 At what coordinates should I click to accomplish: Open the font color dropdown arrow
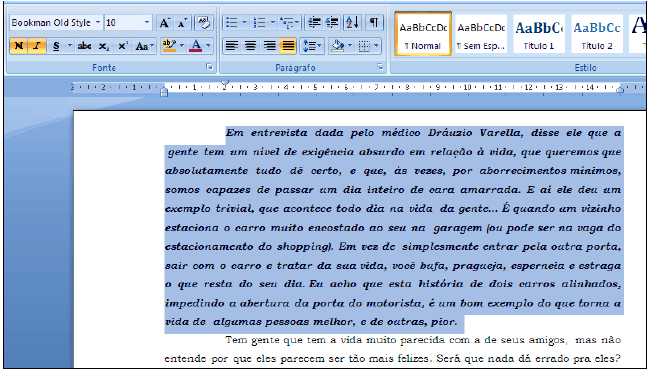208,46
